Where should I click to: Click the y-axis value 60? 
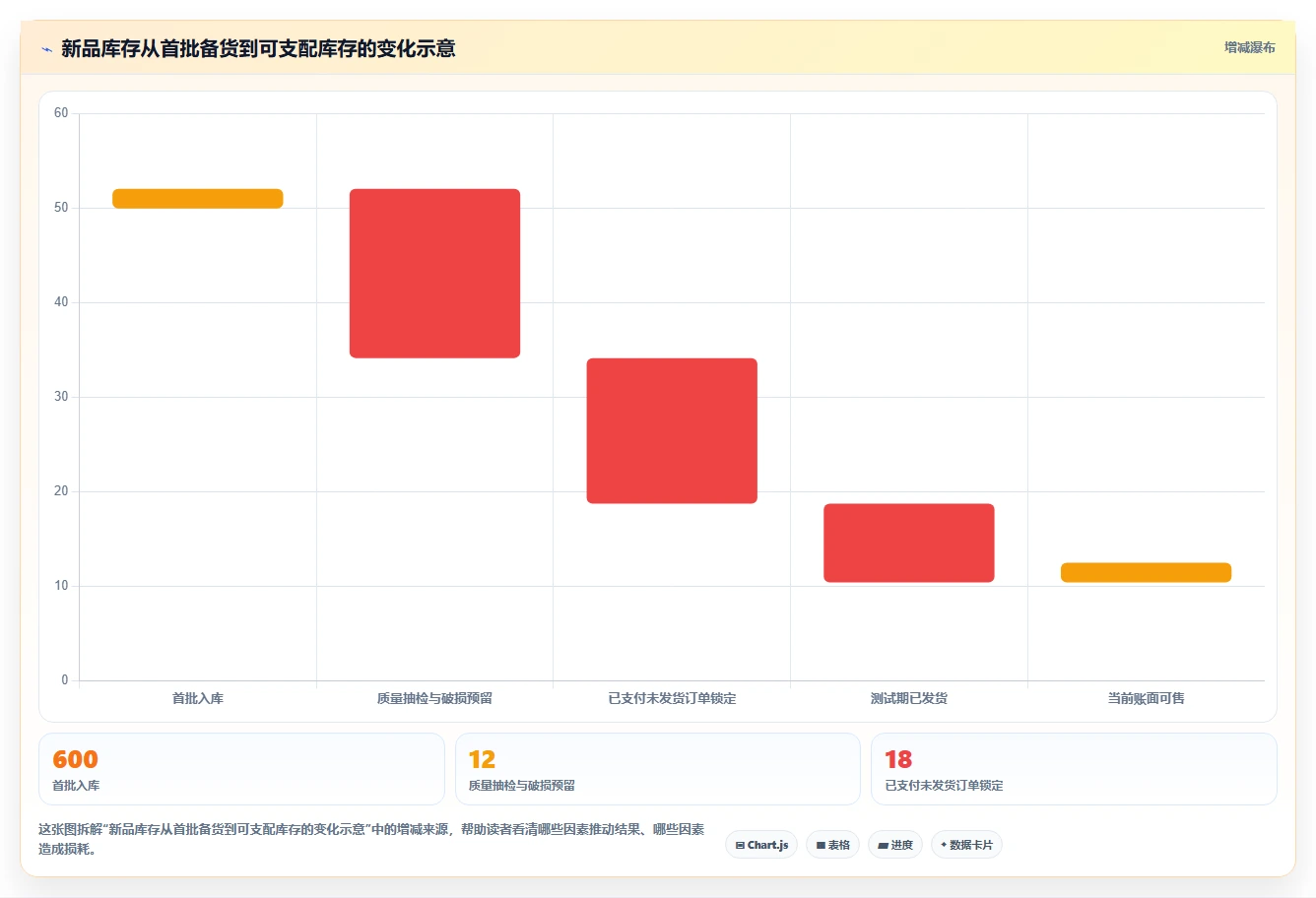61,113
